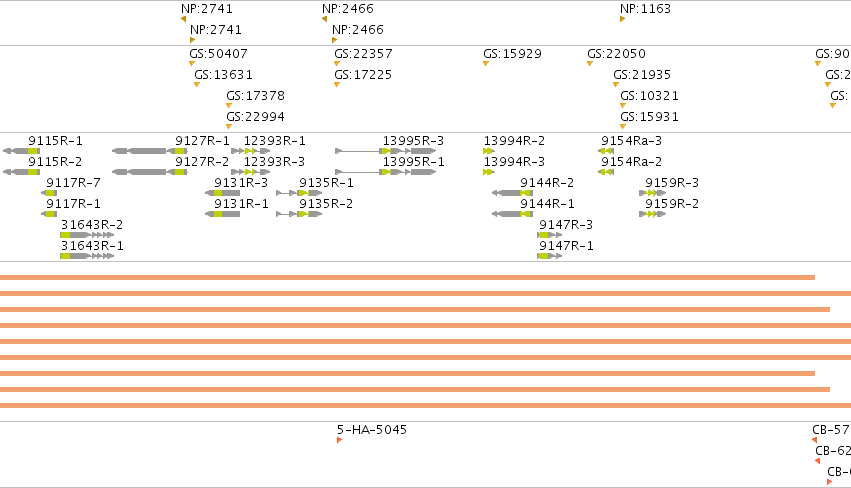The height and width of the screenshot is (488, 851).
Task: Select the GS:15931 insertion marker
Action: click(623, 126)
